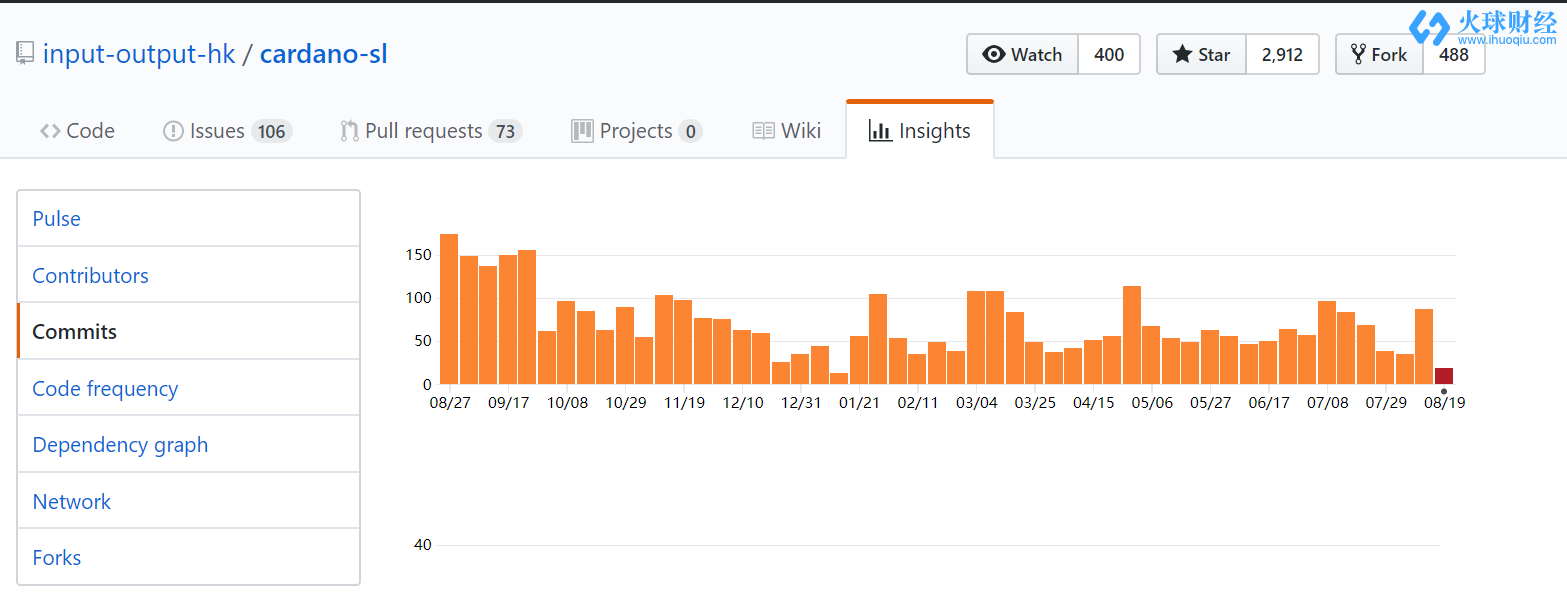Select the Insights tab
The height and width of the screenshot is (598, 1567).
pyautogui.click(x=920, y=130)
